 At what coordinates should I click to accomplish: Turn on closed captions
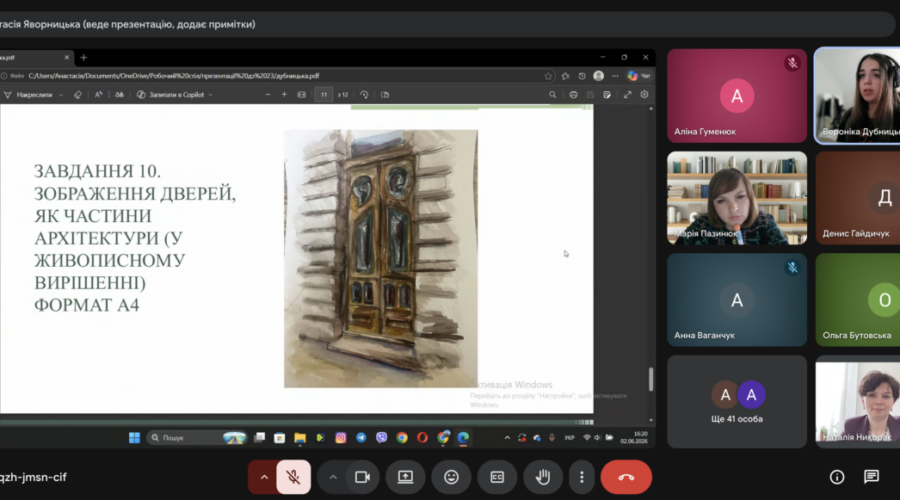point(497,477)
